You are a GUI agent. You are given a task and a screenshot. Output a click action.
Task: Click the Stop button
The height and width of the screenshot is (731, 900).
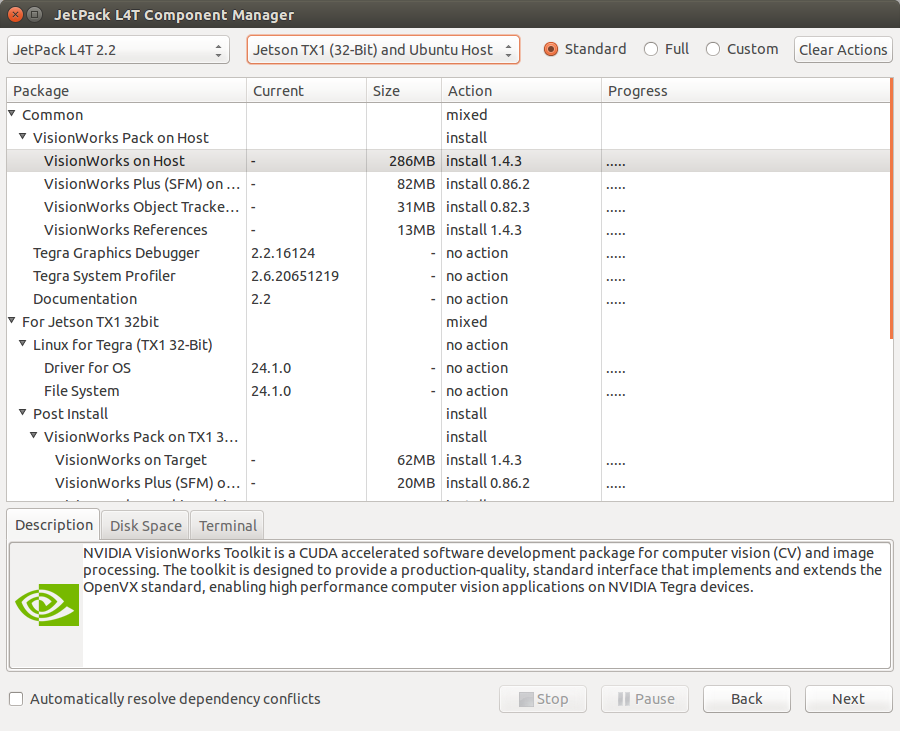[x=542, y=699]
